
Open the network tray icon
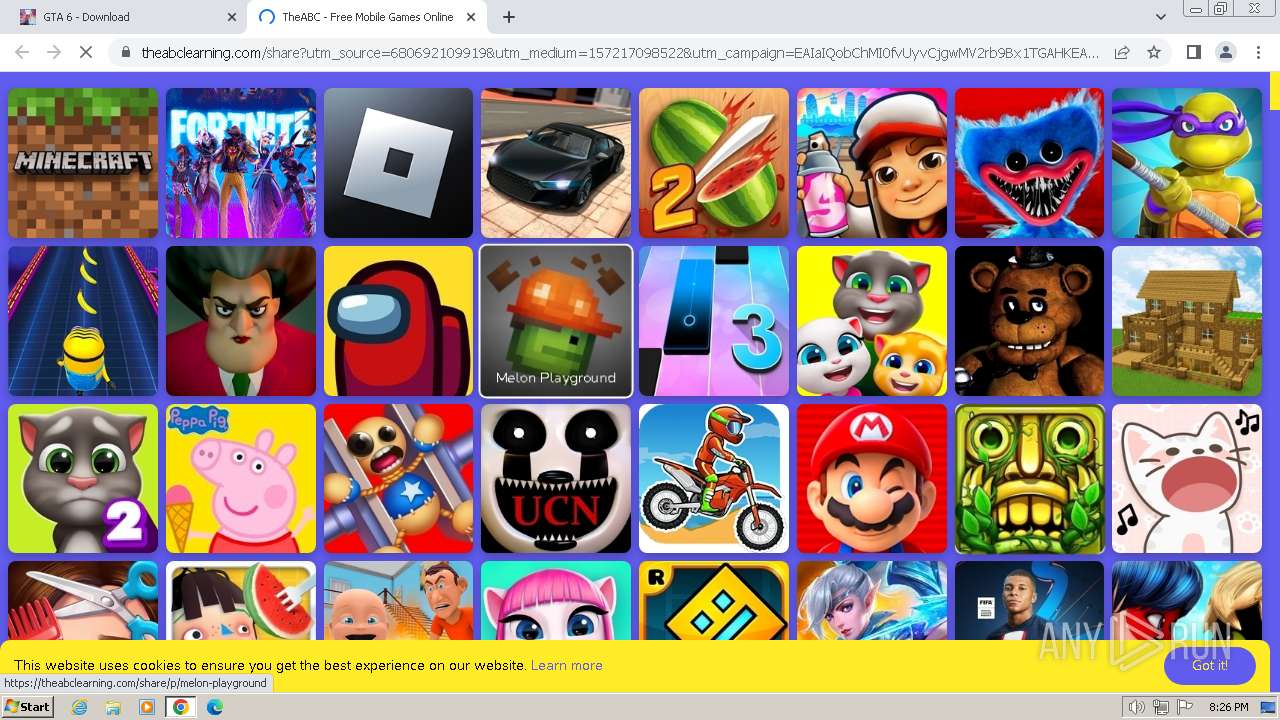tap(1161, 707)
